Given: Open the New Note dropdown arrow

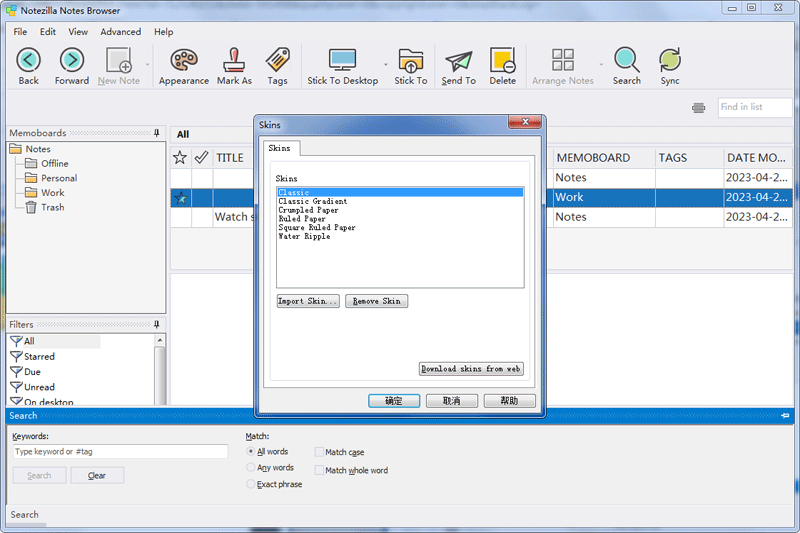Looking at the screenshot, I should click(x=147, y=65).
